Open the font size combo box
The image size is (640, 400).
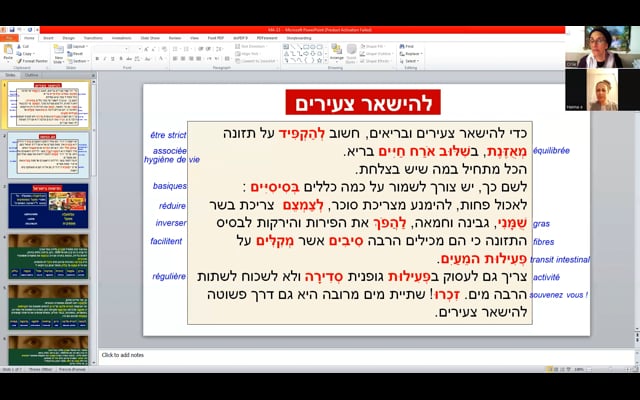coord(136,49)
